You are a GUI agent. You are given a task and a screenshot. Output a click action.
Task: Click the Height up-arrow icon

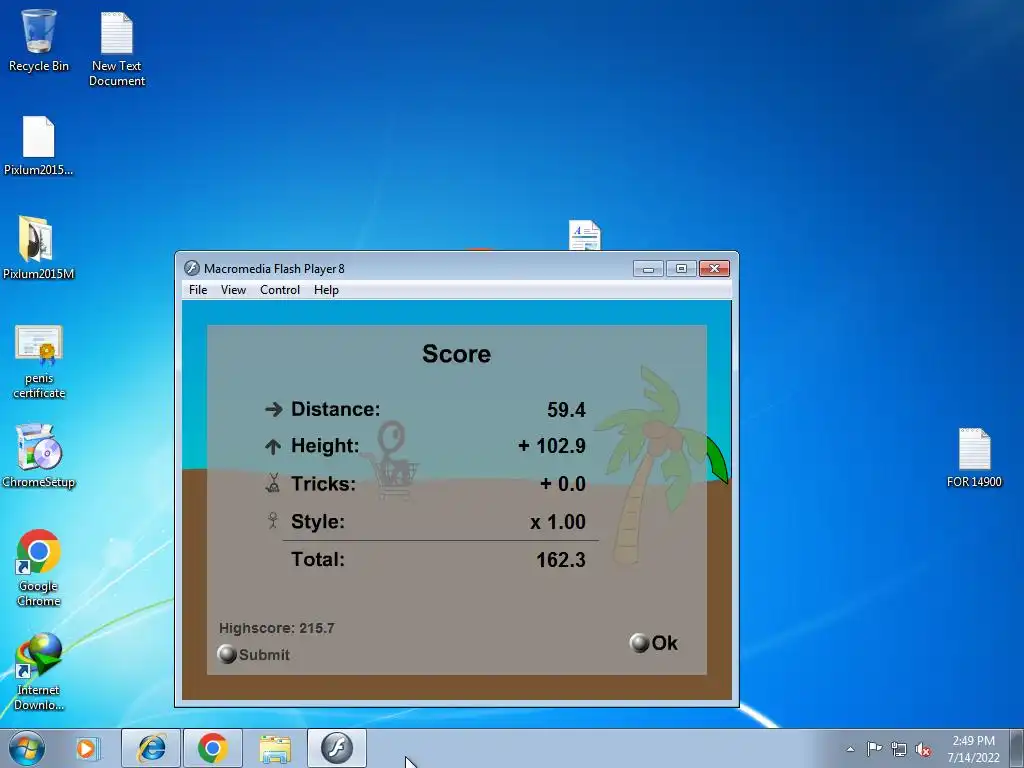click(273, 447)
